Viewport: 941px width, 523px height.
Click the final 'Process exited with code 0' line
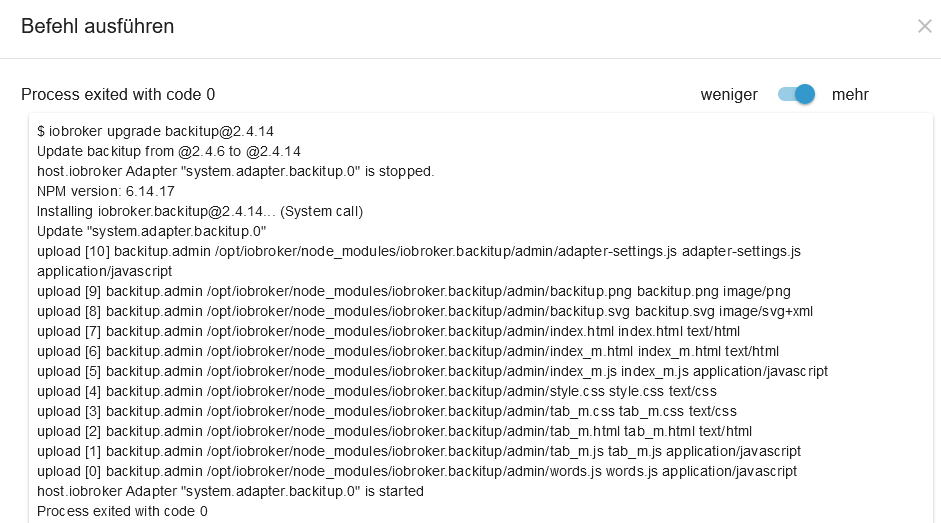point(122,511)
